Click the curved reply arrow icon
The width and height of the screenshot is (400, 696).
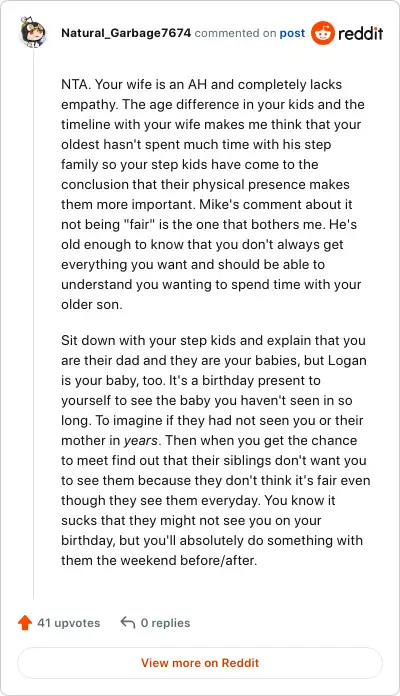click(128, 622)
